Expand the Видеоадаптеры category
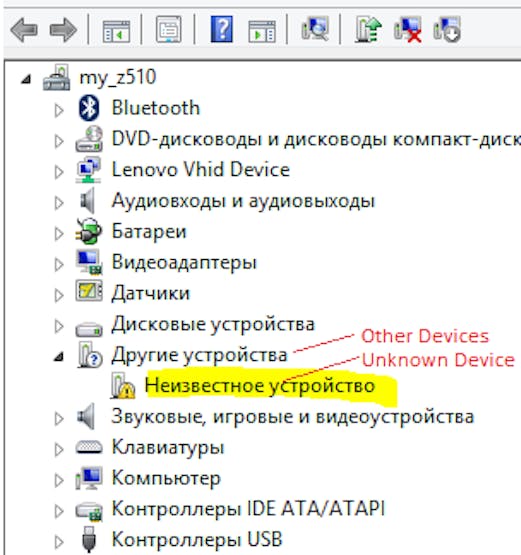This screenshot has width=521, height=555. point(59,264)
